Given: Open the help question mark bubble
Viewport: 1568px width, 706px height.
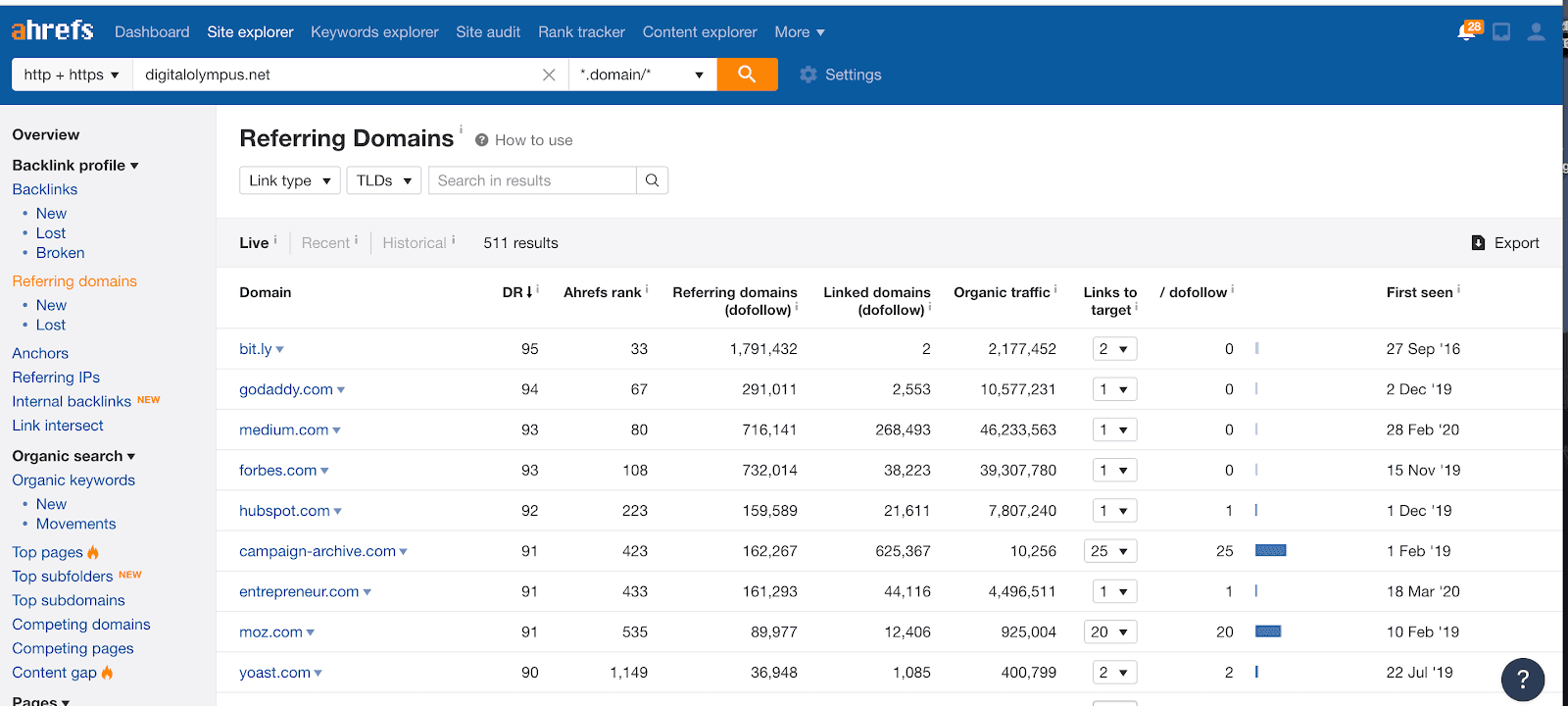Looking at the screenshot, I should point(1523,680).
